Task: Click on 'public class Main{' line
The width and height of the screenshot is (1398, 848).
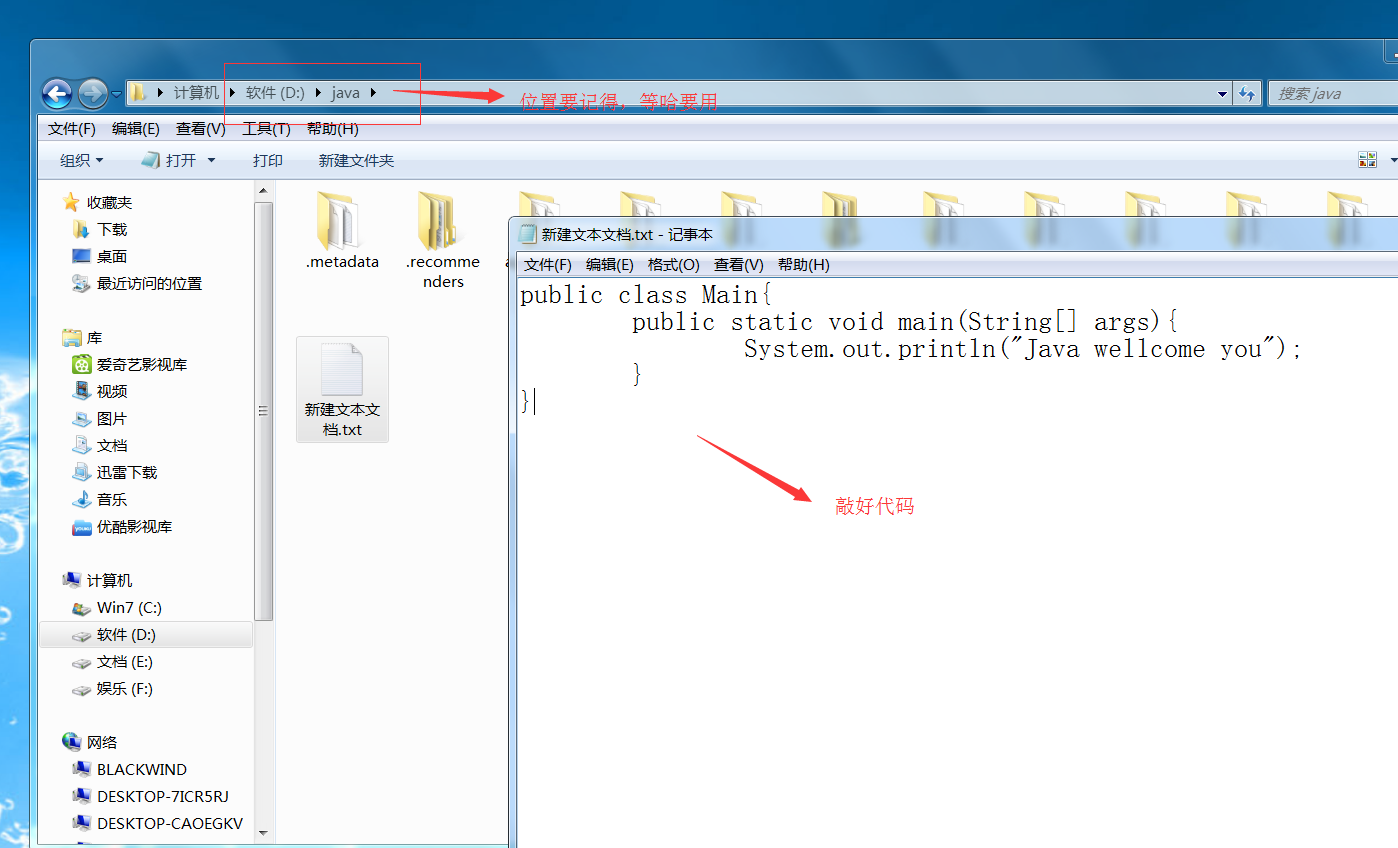Action: point(646,295)
